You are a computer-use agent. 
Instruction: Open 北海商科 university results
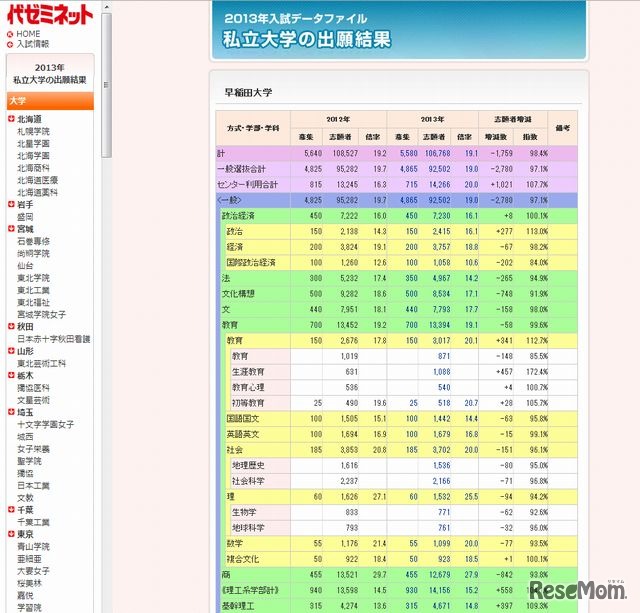click(33, 168)
